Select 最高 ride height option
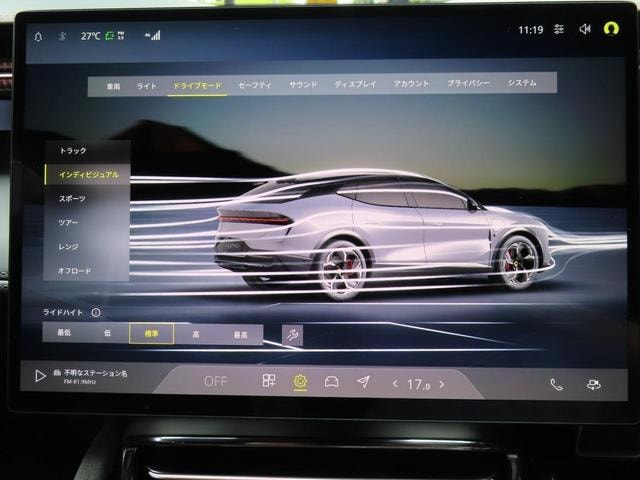Viewport: 640px width, 480px height. (x=240, y=335)
